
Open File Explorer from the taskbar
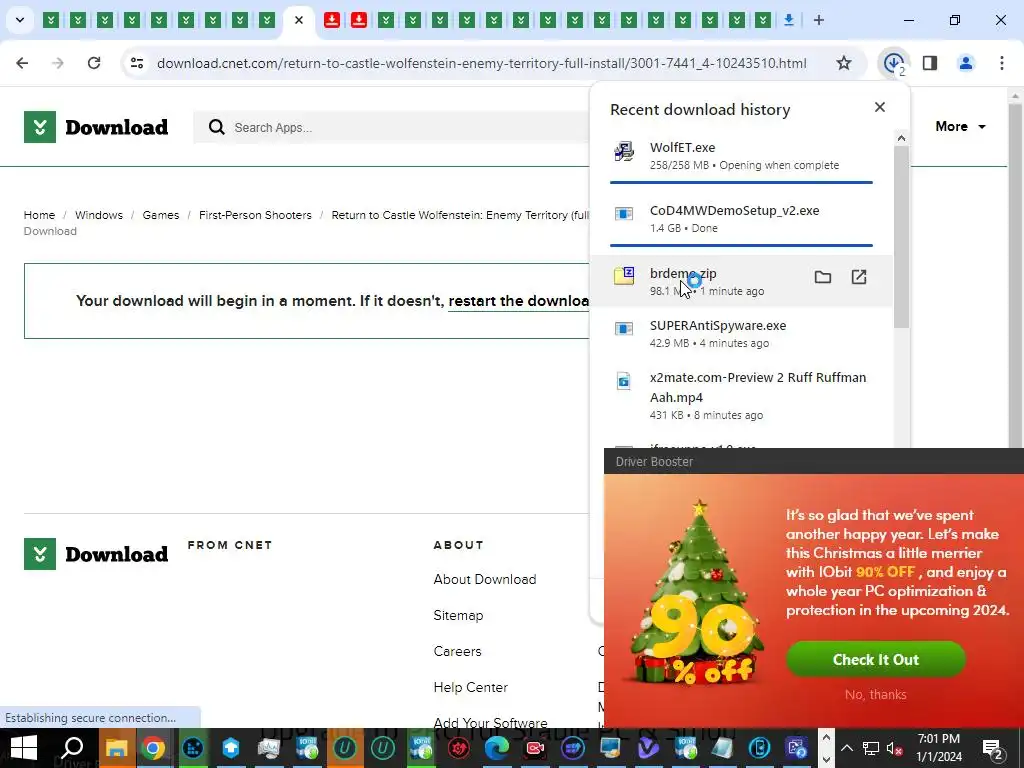pyautogui.click(x=116, y=748)
